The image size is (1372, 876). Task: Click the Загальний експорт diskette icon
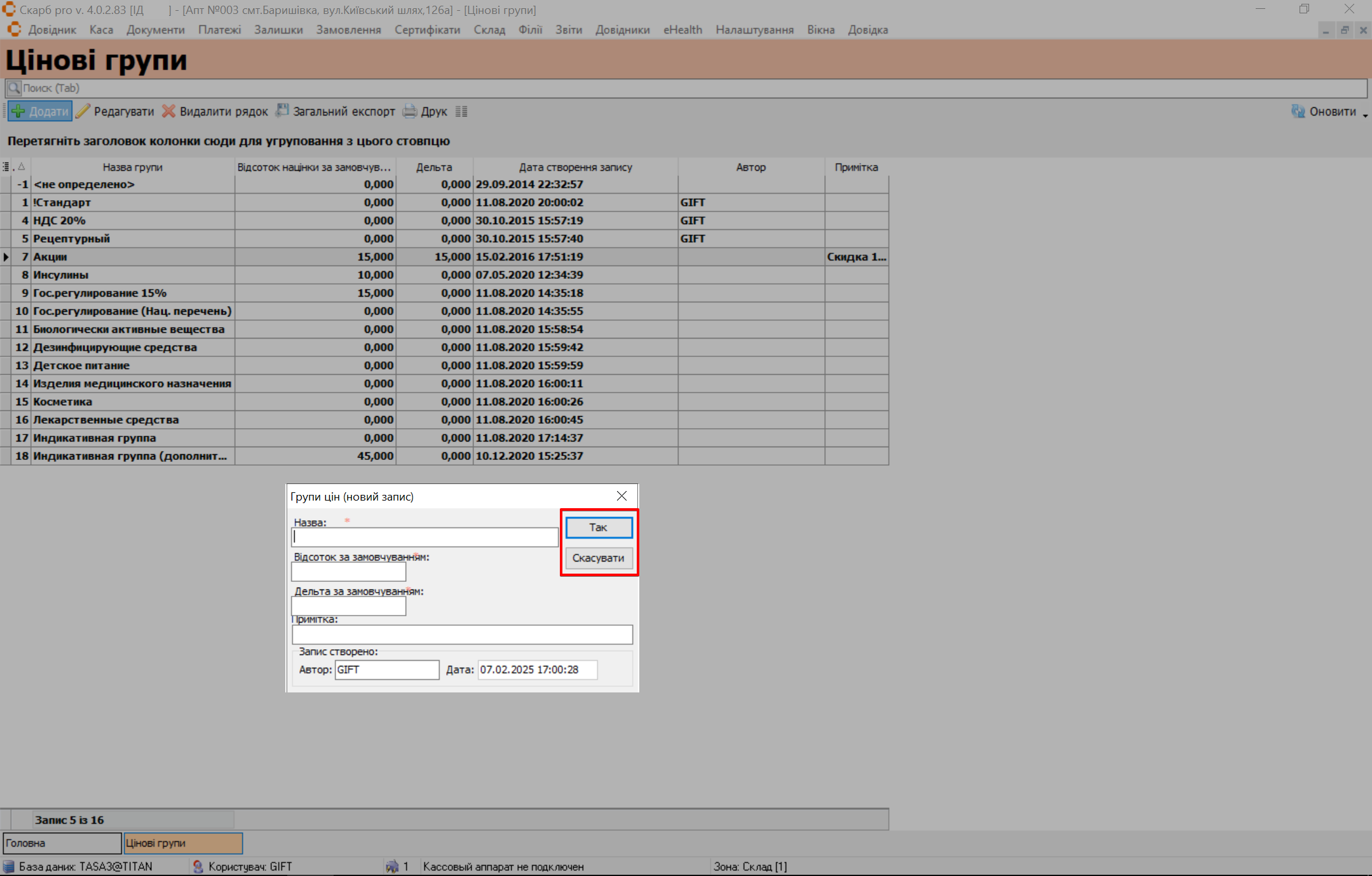[282, 111]
